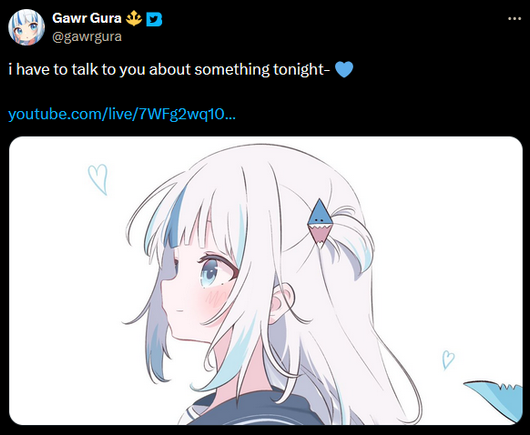Click the small heart doodle near the tail

[x=448, y=360]
